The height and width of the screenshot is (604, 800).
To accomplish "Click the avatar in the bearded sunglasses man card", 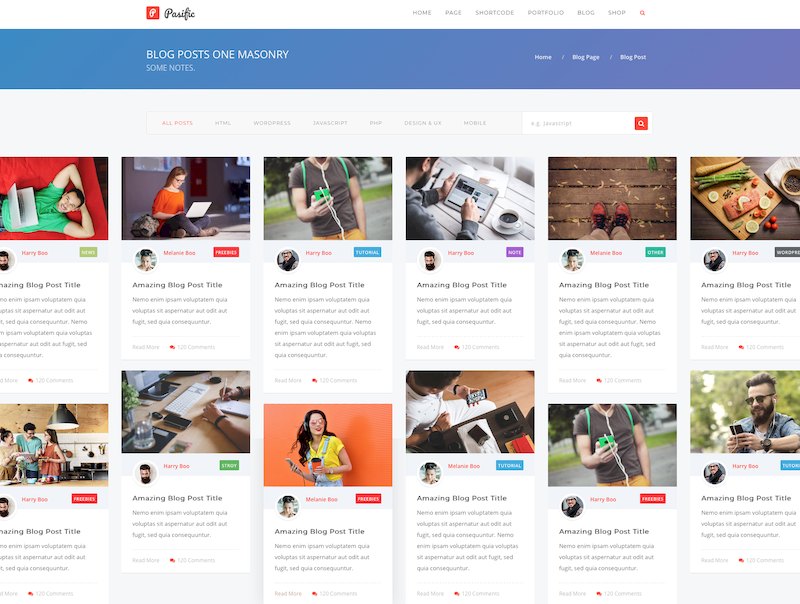I will click(714, 473).
